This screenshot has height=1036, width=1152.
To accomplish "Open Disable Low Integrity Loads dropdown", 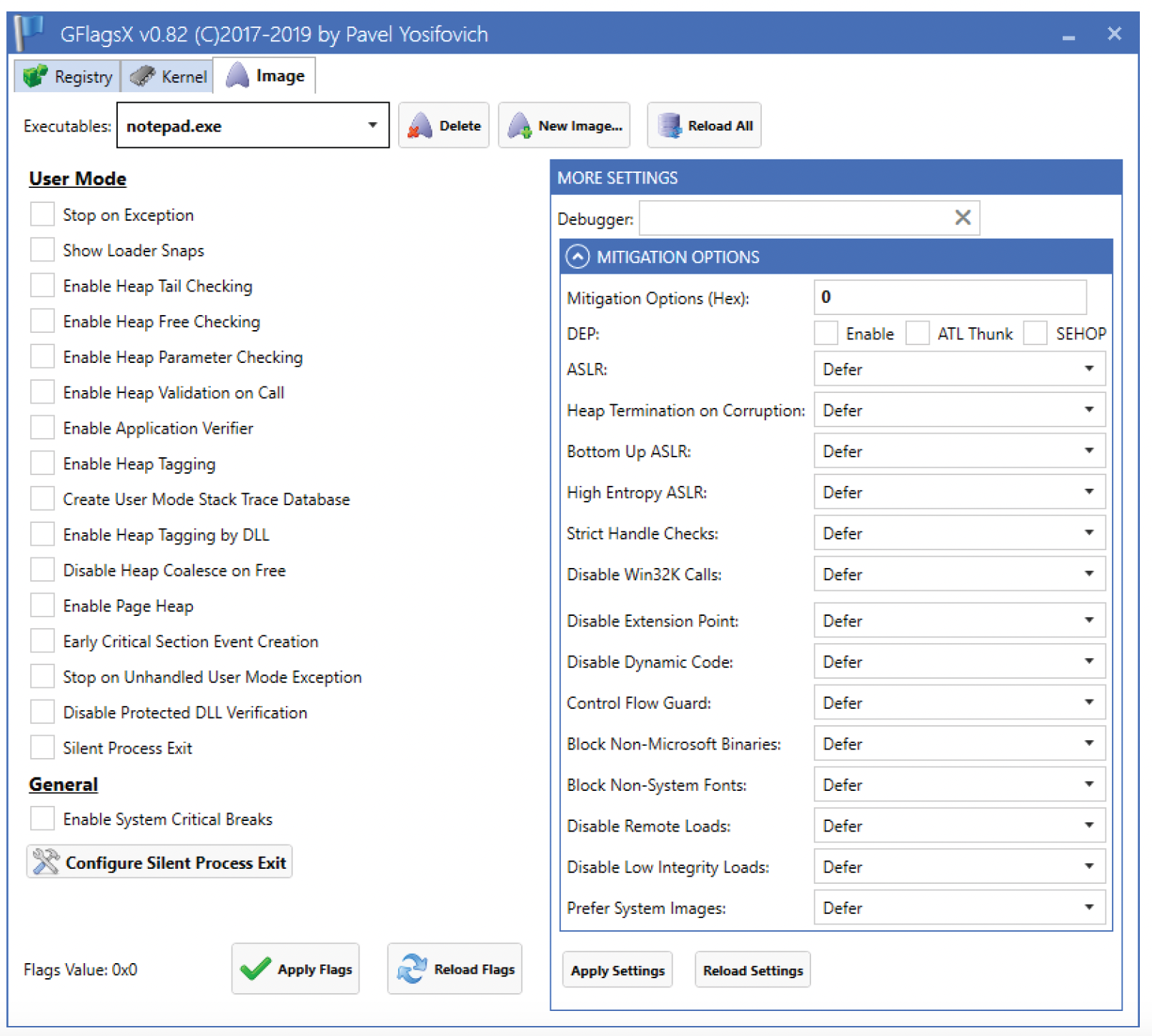I will coord(960,867).
